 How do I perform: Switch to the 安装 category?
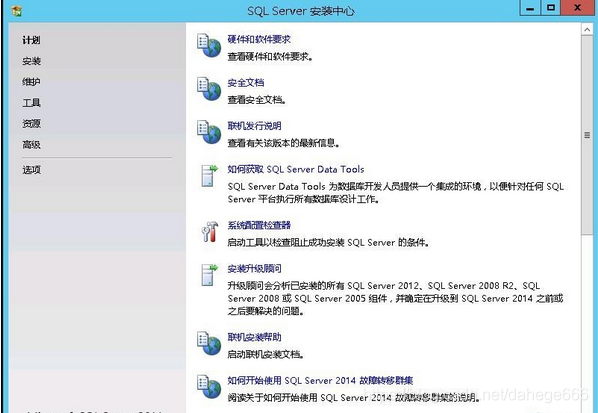pyautogui.click(x=31, y=61)
